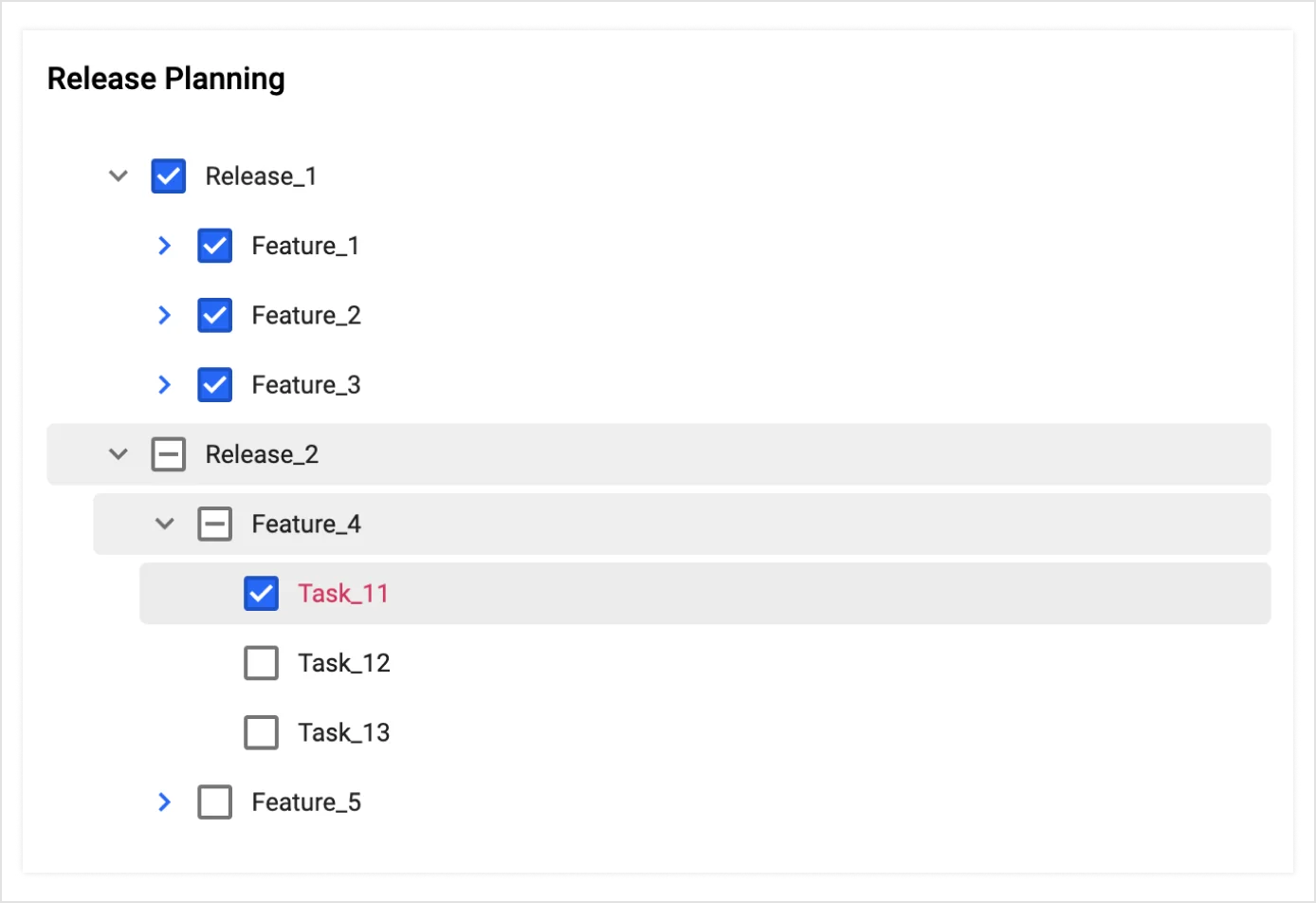This screenshot has width=1316, height=903.
Task: Expand the Feature_2 node
Action: click(x=164, y=315)
